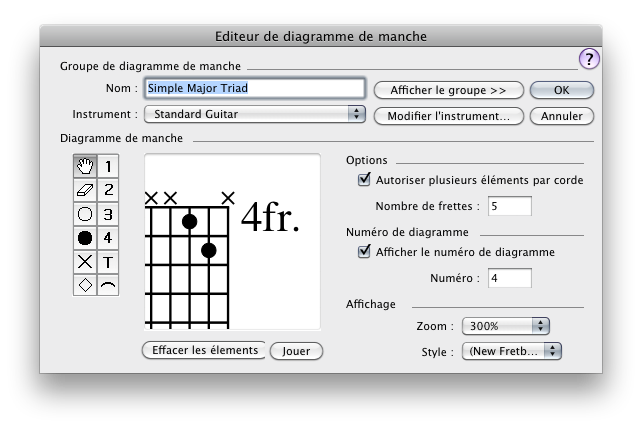Pick the diamond marker tool
The image size is (642, 428).
point(85,285)
